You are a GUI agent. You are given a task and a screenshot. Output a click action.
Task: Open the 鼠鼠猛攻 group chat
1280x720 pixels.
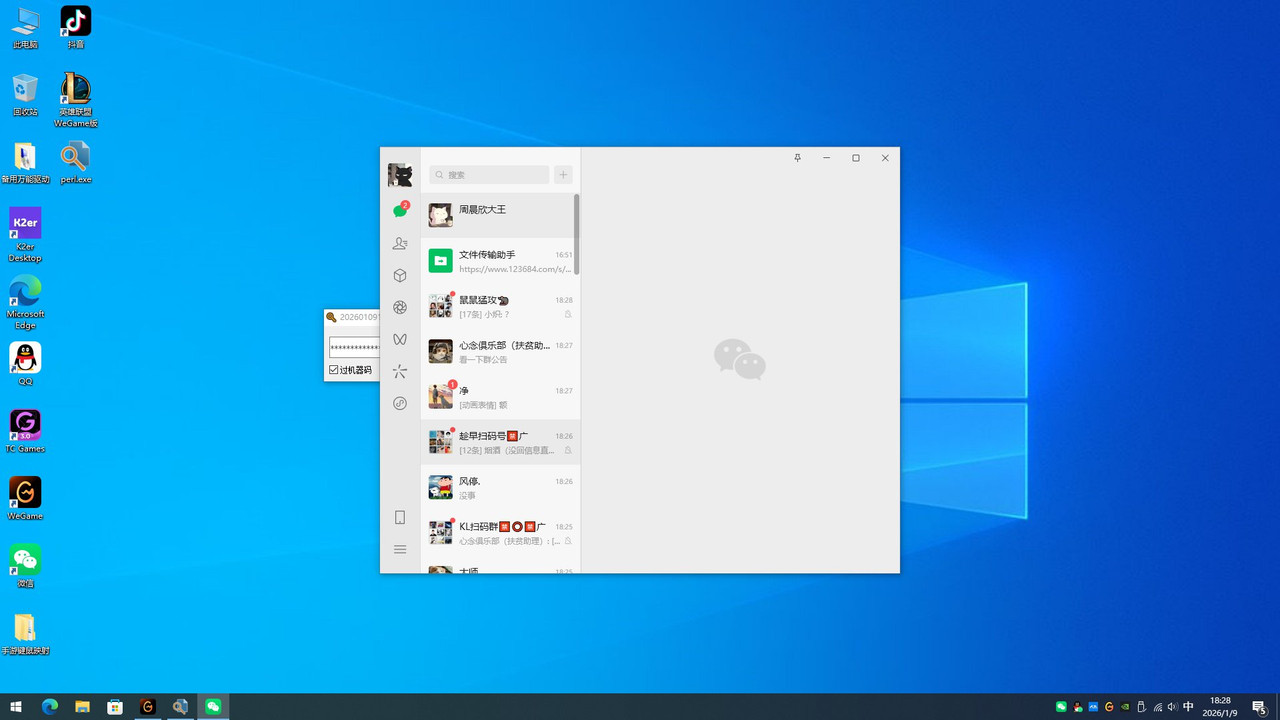500,306
